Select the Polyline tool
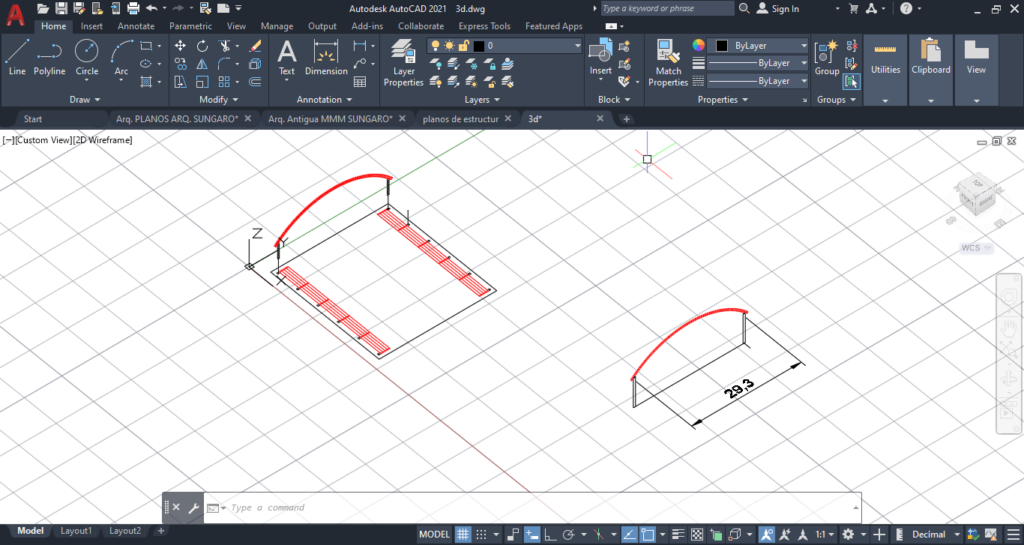Image resolution: width=1024 pixels, height=545 pixels. click(x=49, y=57)
